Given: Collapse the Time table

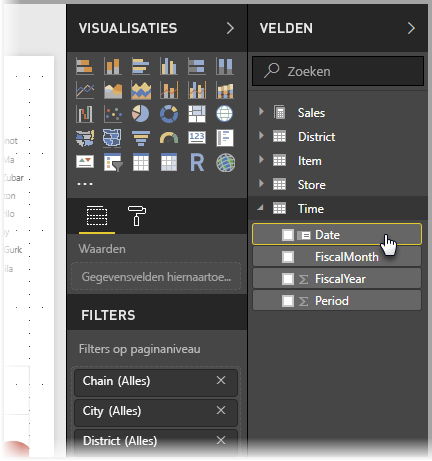Looking at the screenshot, I should pyautogui.click(x=261, y=208).
